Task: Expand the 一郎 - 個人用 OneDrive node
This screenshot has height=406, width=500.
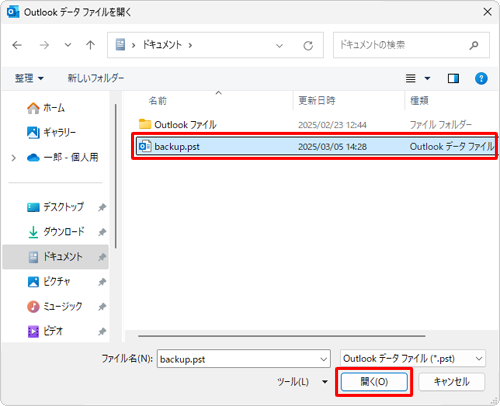Action: pos(14,158)
